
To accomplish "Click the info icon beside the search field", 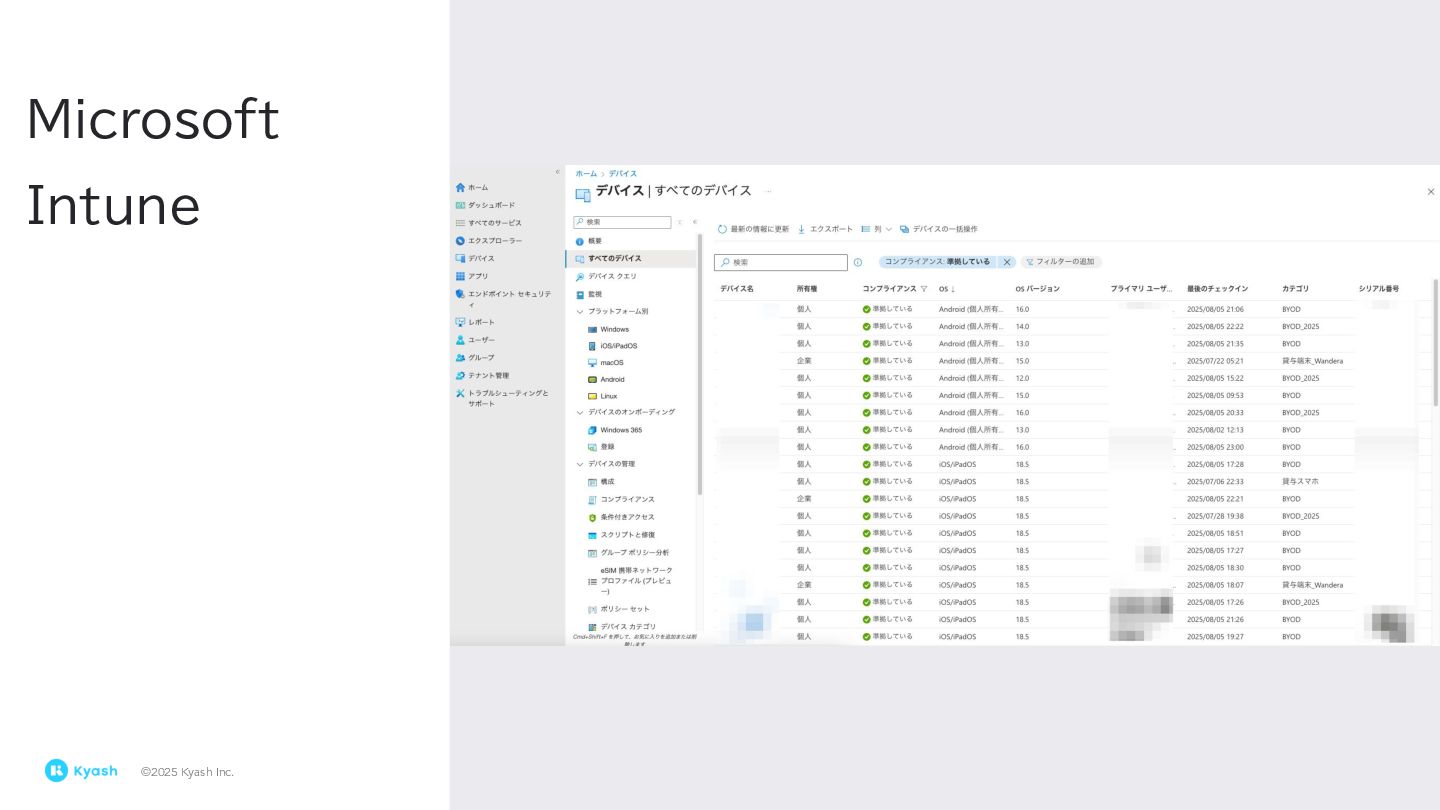I will point(858,262).
